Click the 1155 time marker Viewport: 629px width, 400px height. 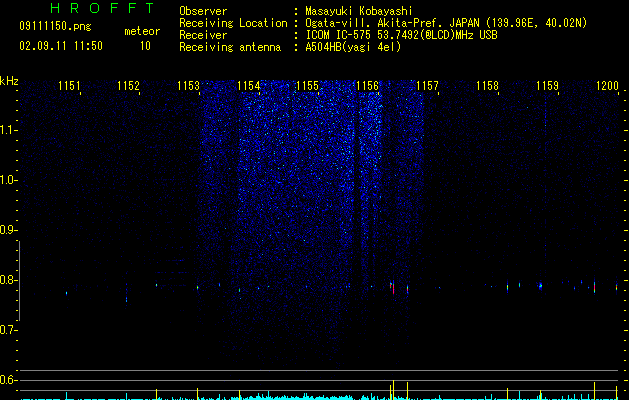[x=308, y=85]
